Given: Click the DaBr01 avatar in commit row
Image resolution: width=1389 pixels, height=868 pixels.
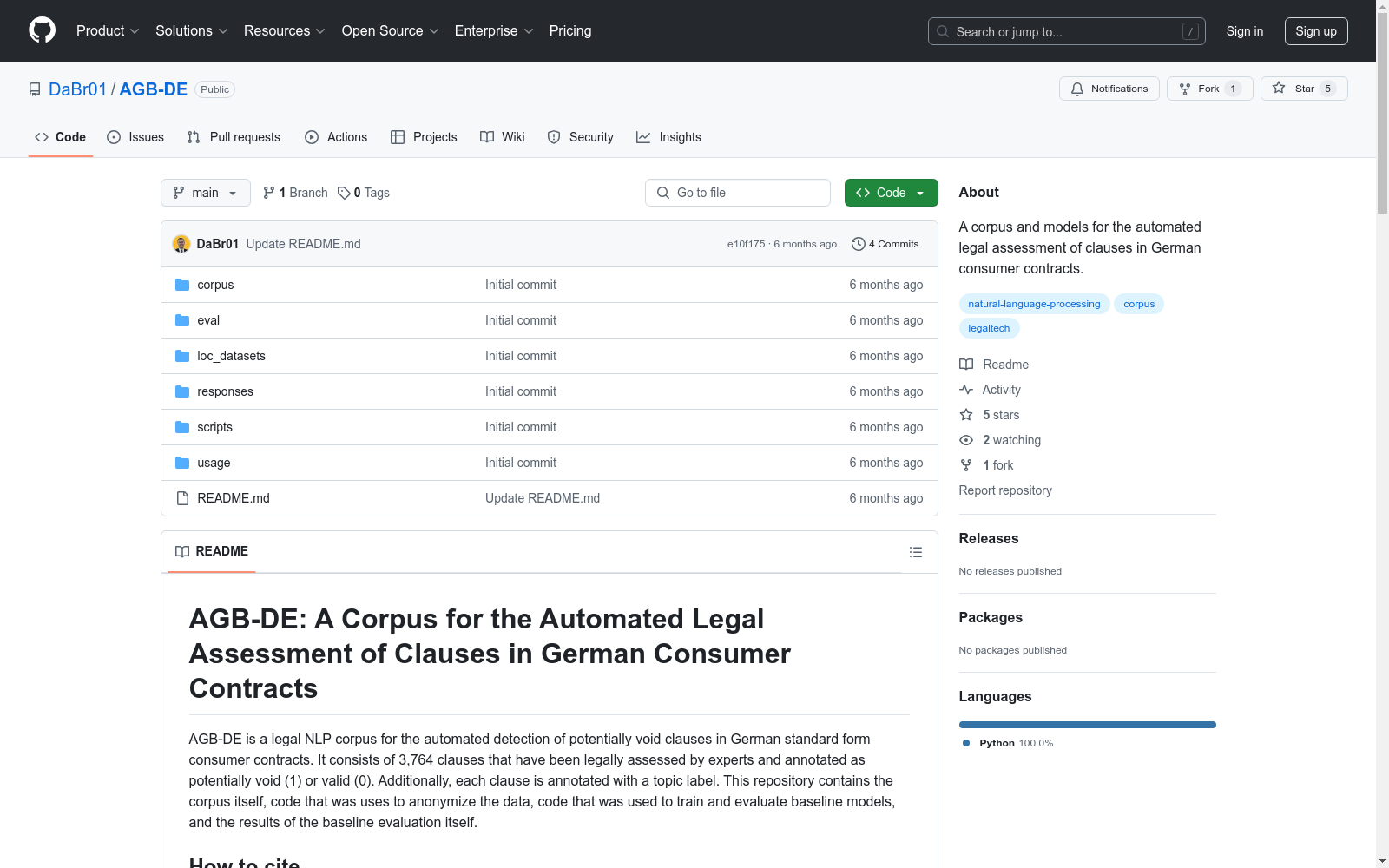Looking at the screenshot, I should [181, 244].
